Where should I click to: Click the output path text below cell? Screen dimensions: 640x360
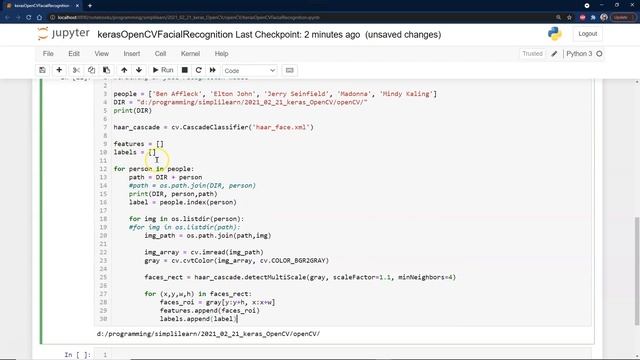coord(208,334)
